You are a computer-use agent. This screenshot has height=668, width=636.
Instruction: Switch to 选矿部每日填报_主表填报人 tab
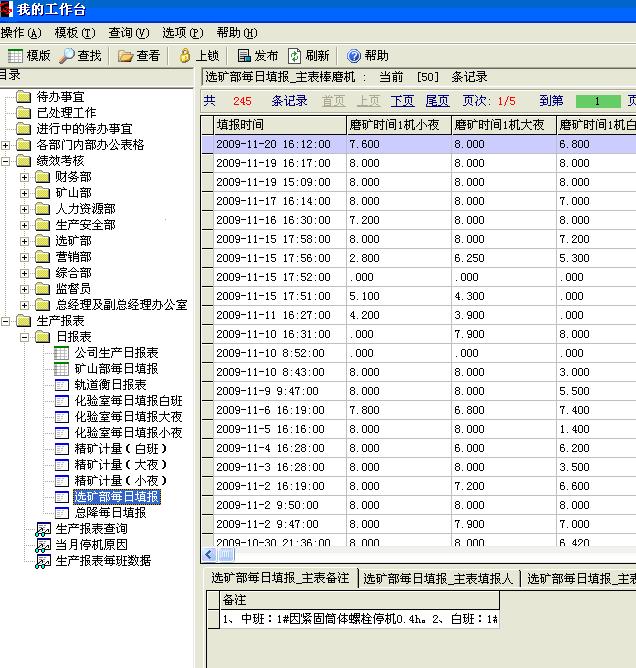coord(438,578)
